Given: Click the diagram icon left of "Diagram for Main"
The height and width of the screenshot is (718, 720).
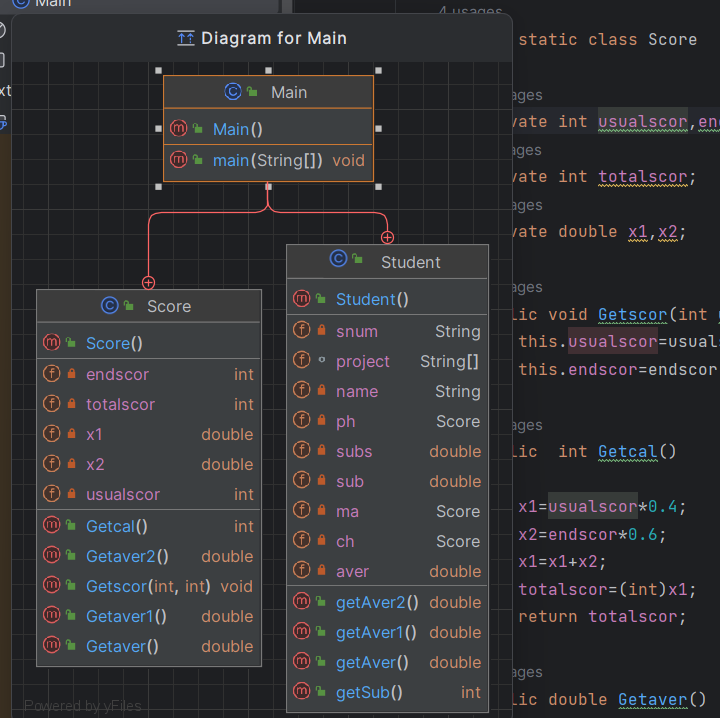Looking at the screenshot, I should click(186, 39).
